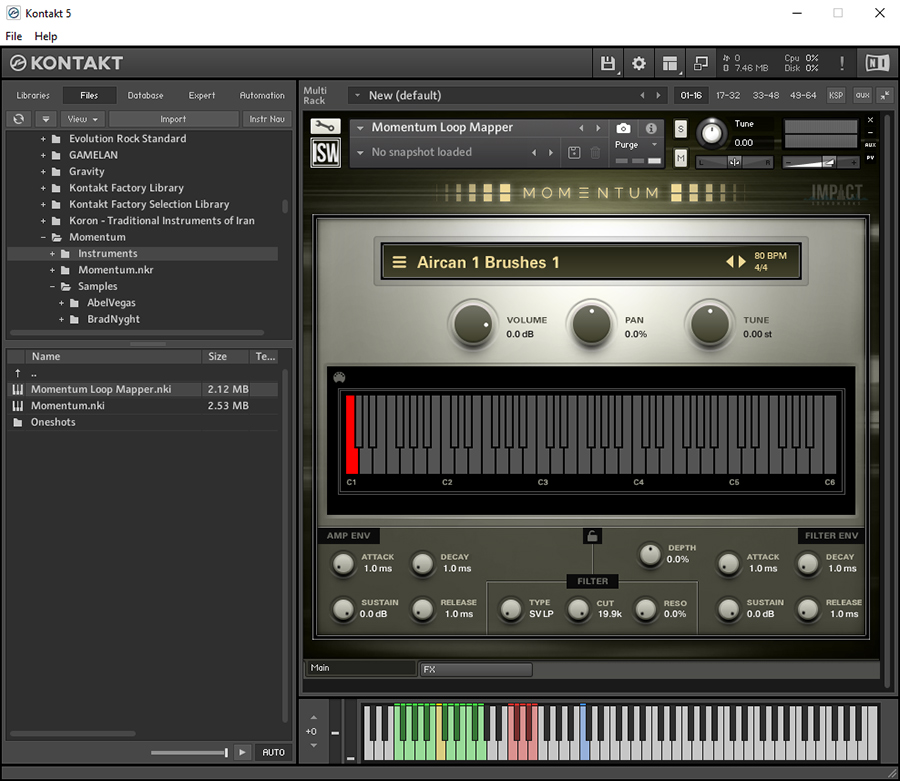The image size is (900, 781).
Task: Delete snapshot with the trash icon
Action: pyautogui.click(x=595, y=153)
